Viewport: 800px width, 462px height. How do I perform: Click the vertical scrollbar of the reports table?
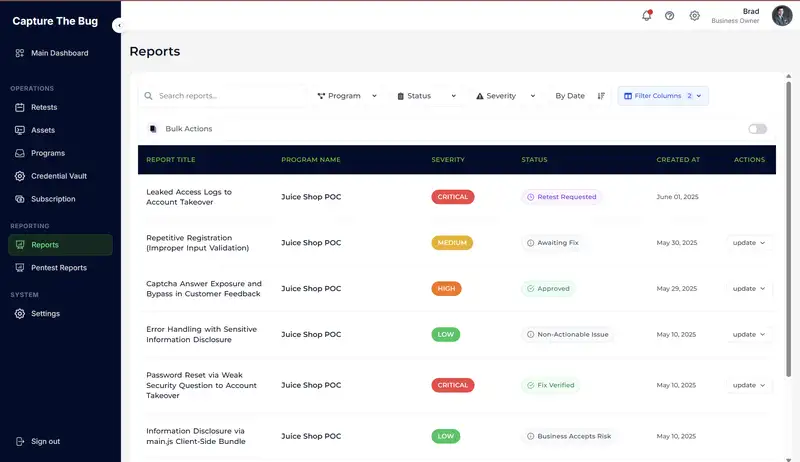788,229
